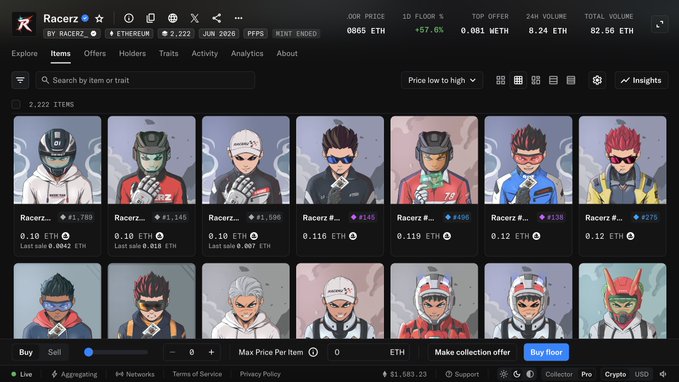Open Racerz #496 thumbnail

pos(434,160)
